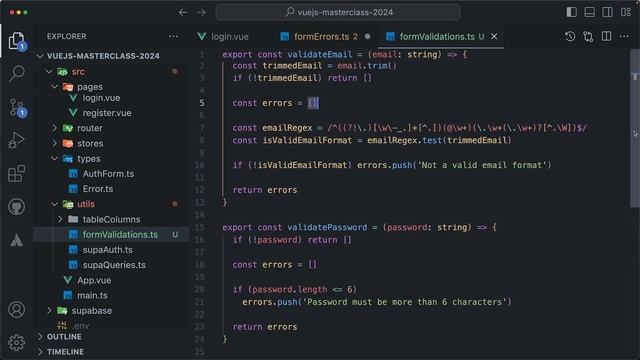Click on validatePassword function name in code

pos(327,227)
